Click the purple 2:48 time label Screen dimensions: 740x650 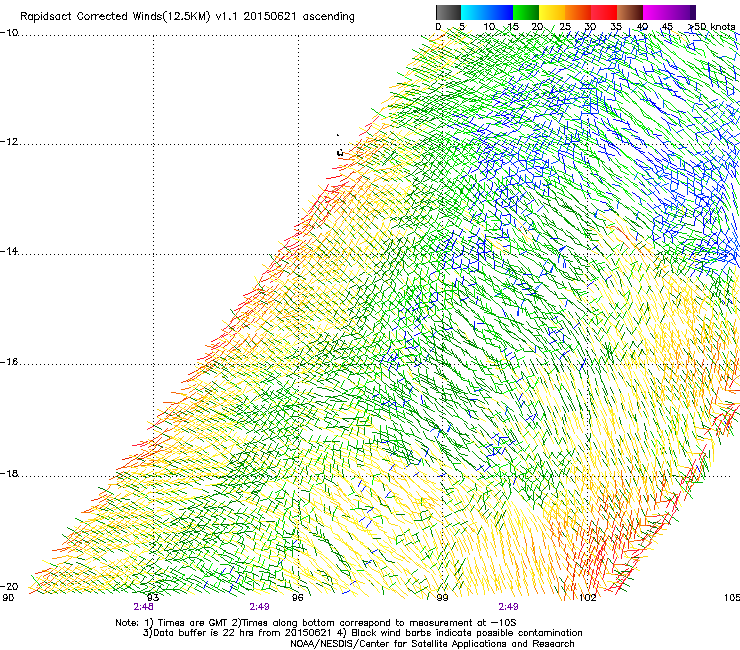(x=143, y=607)
